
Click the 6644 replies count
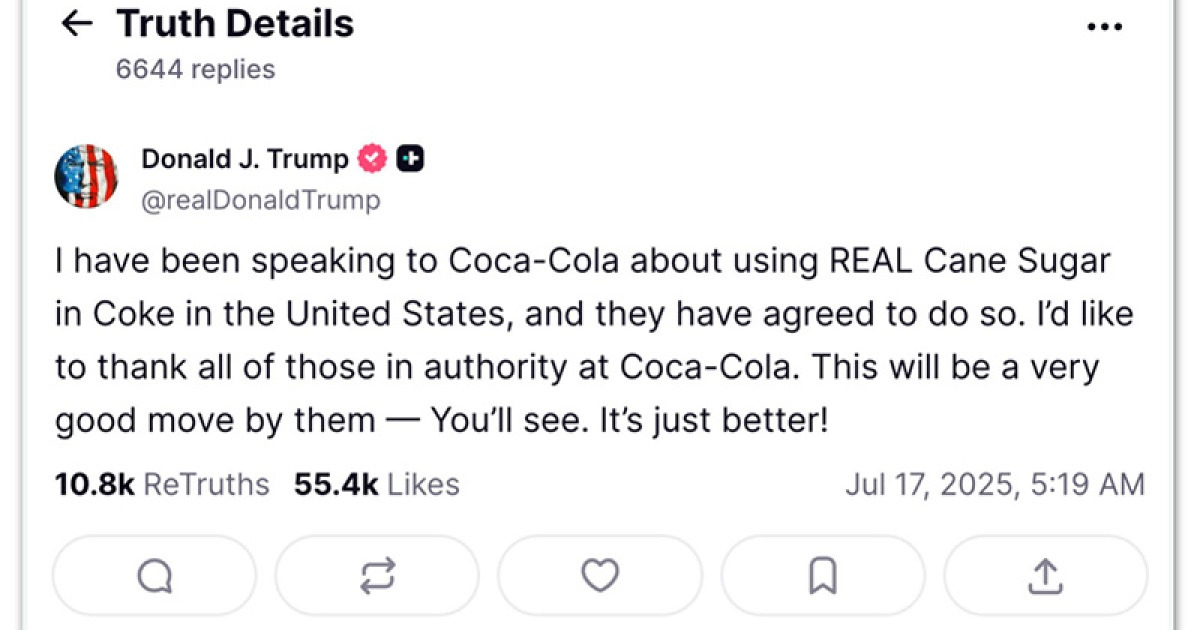[195, 69]
